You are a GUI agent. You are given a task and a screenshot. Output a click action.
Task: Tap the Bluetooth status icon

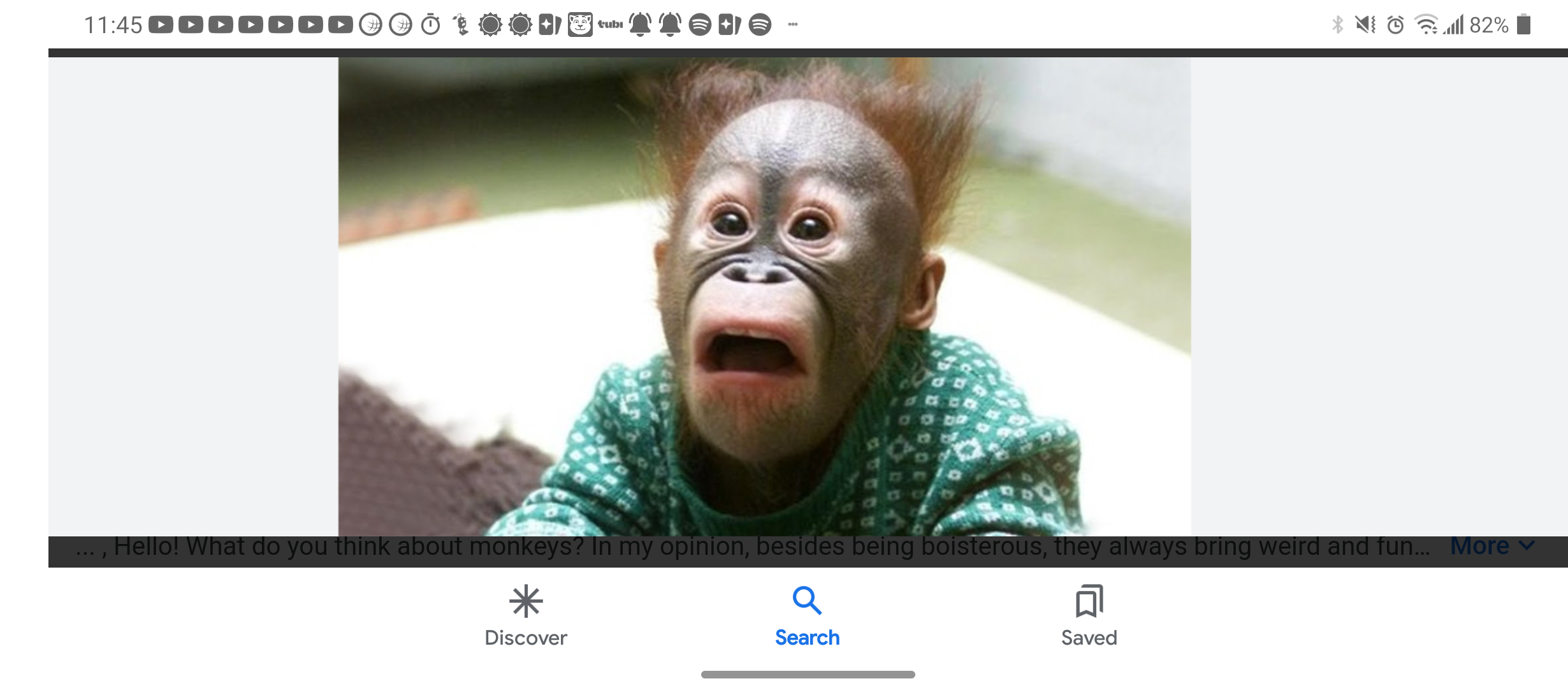(x=1337, y=25)
